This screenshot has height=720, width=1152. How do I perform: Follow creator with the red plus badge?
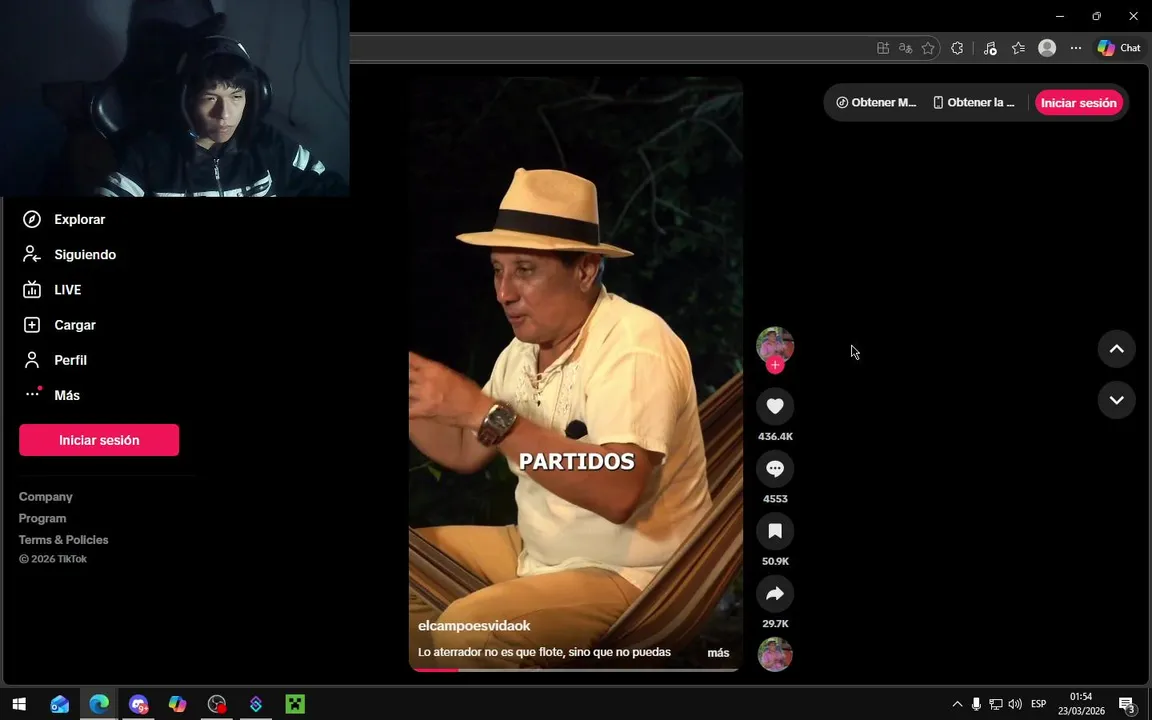click(774, 365)
